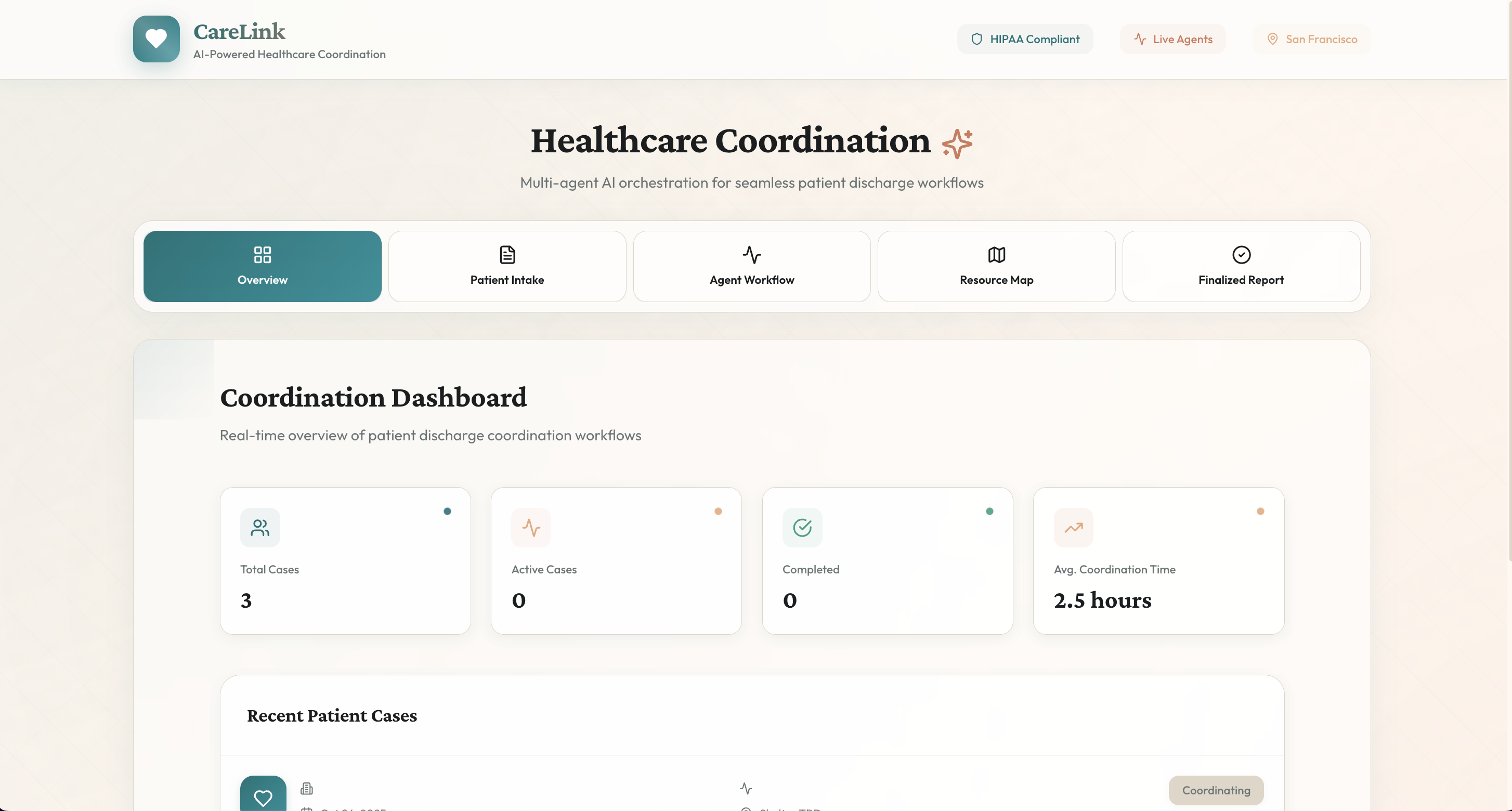This screenshot has height=811, width=1512.
Task: Click the Coordinating status badge
Action: [1216, 790]
